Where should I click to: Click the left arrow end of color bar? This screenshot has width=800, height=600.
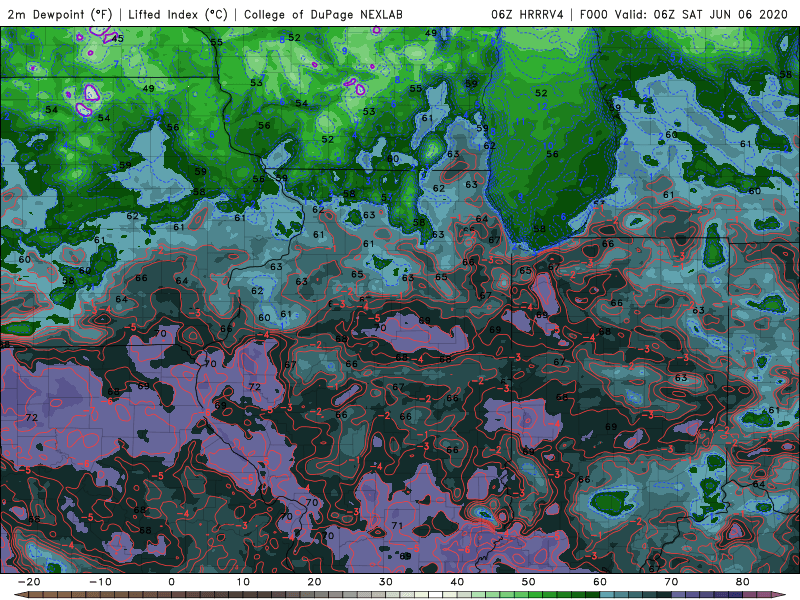(x=20, y=595)
